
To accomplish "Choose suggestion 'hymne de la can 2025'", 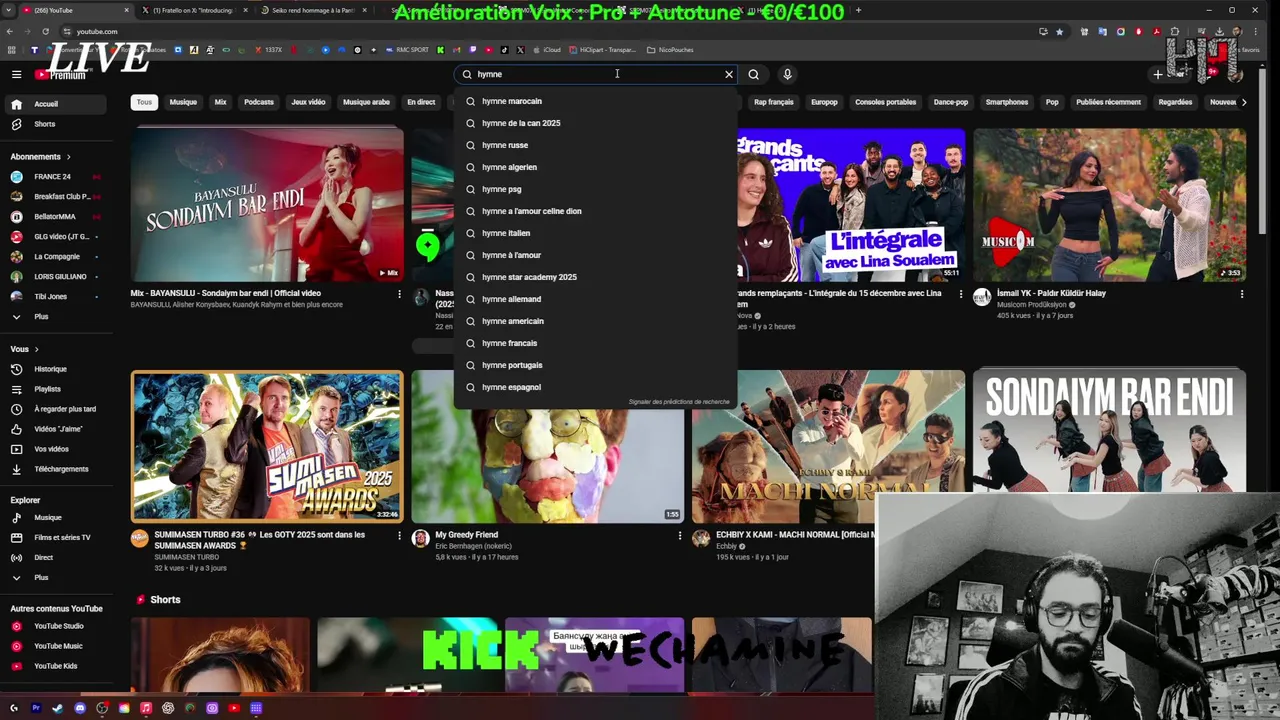I will click(595, 123).
